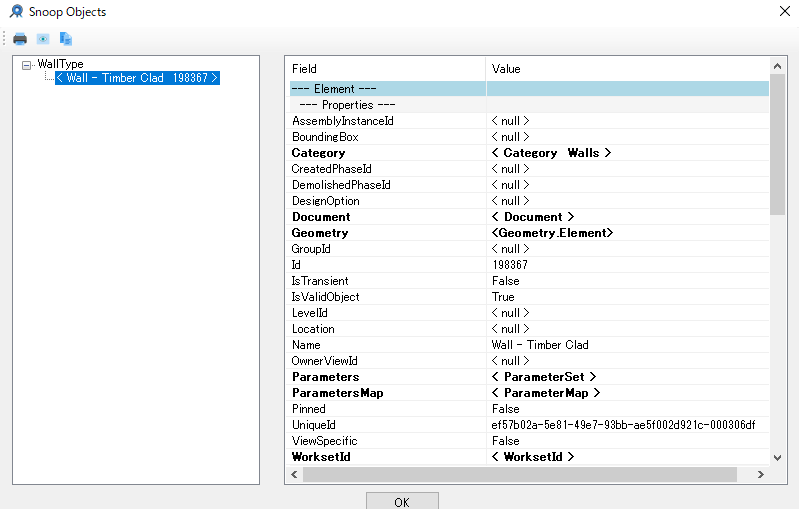Select the CreatedPhaseId field

pos(331,169)
